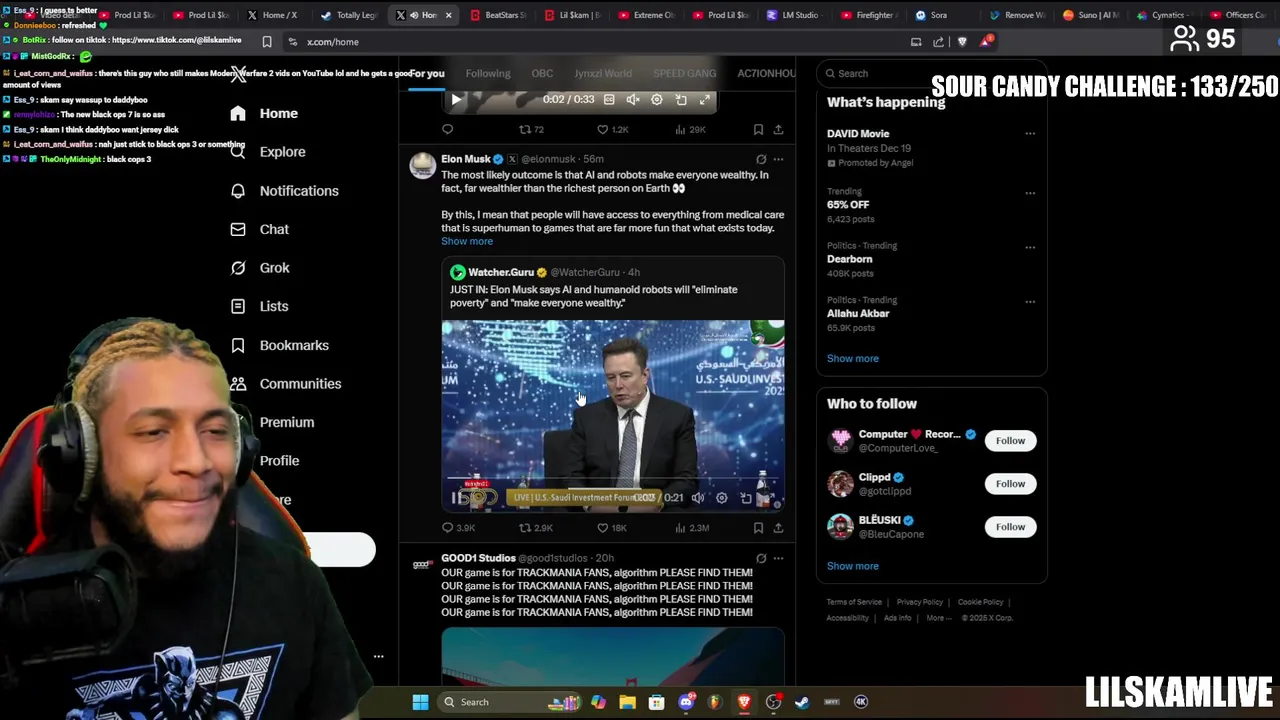The height and width of the screenshot is (720, 1280).
Task: Switch to the Jynxzi World tab
Action: [x=603, y=73]
